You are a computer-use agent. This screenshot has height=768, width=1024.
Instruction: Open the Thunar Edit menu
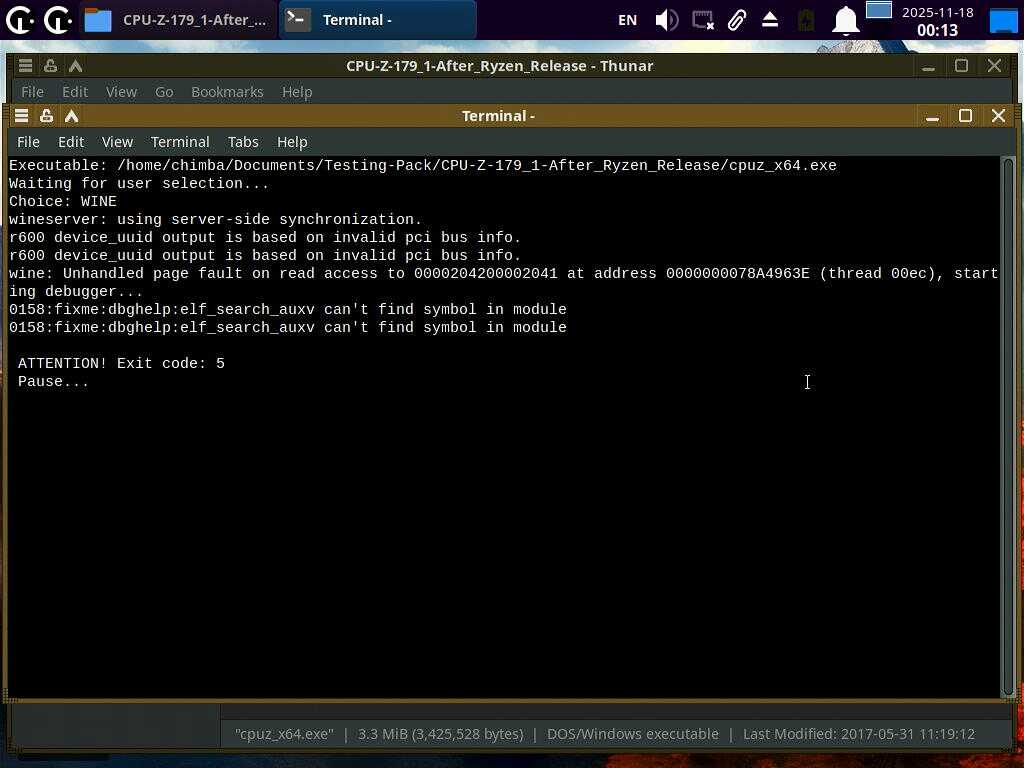tap(74, 92)
